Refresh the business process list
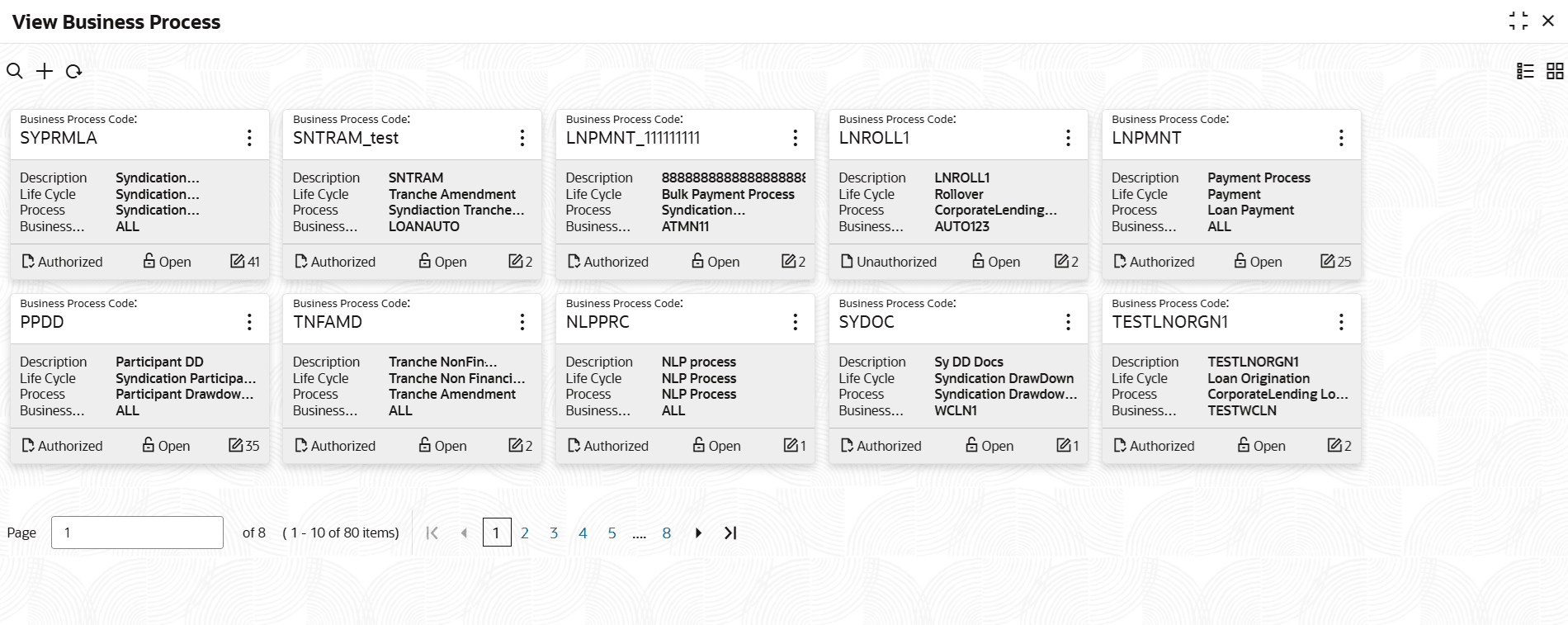The width and height of the screenshot is (1568, 625). click(74, 71)
